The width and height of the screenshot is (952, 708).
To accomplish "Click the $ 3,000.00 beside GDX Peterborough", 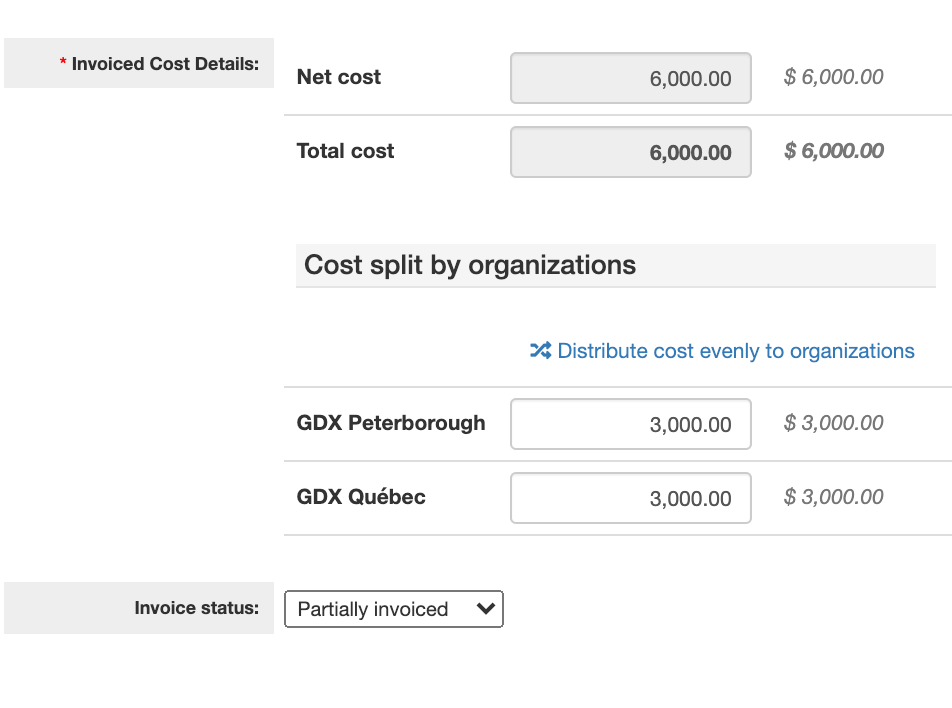I will point(833,423).
